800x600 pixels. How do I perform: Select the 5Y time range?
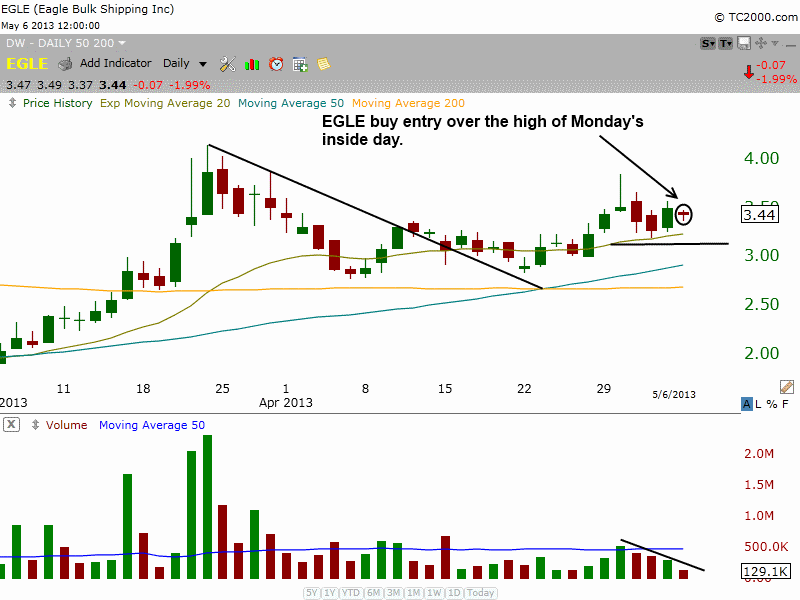point(312,593)
